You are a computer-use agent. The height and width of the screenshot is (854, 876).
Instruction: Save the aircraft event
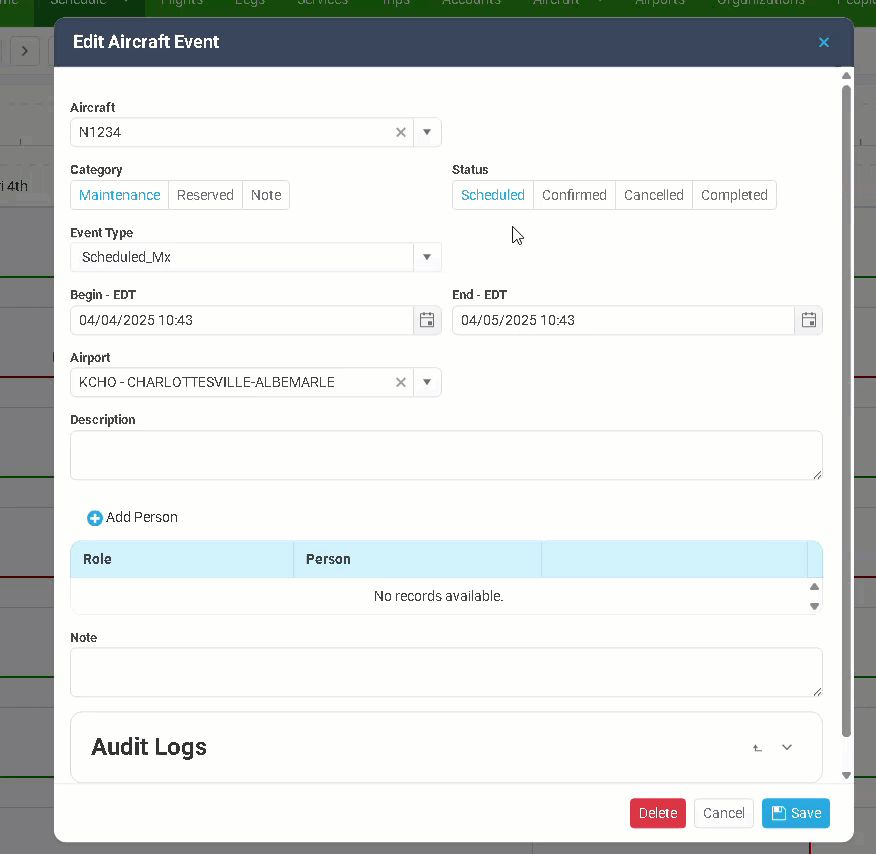(x=796, y=813)
